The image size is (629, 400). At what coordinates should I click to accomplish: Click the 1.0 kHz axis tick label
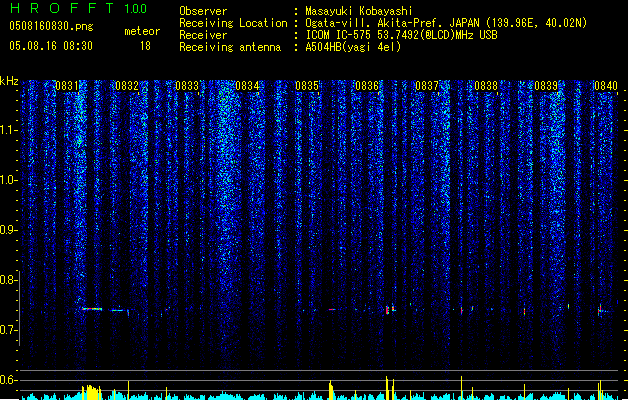(9, 180)
